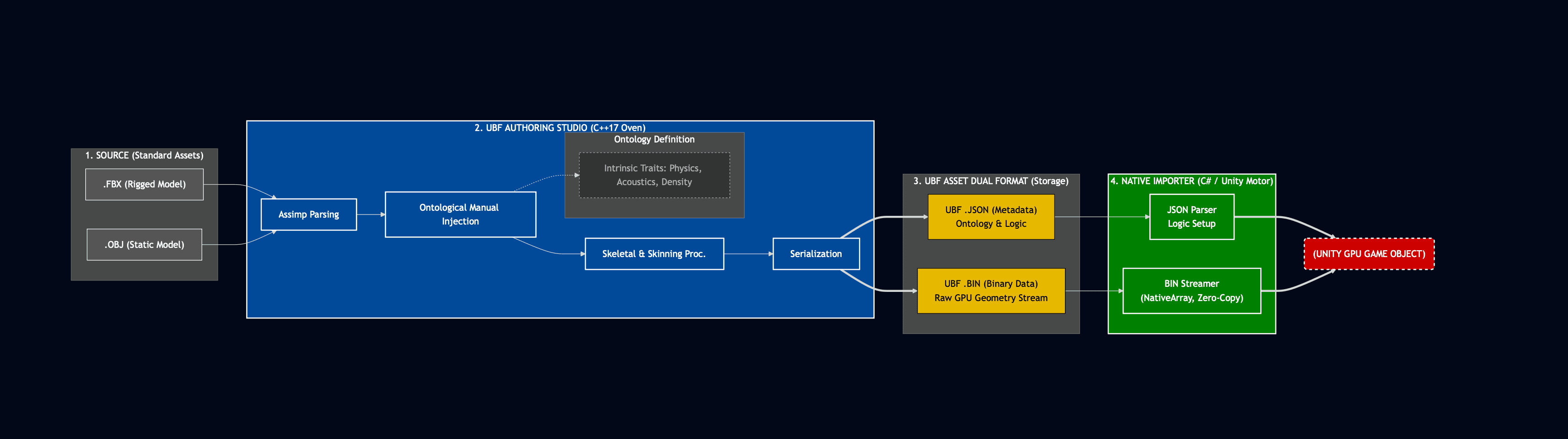
Task: Open the Ontological Manual Injection node
Action: 460,214
